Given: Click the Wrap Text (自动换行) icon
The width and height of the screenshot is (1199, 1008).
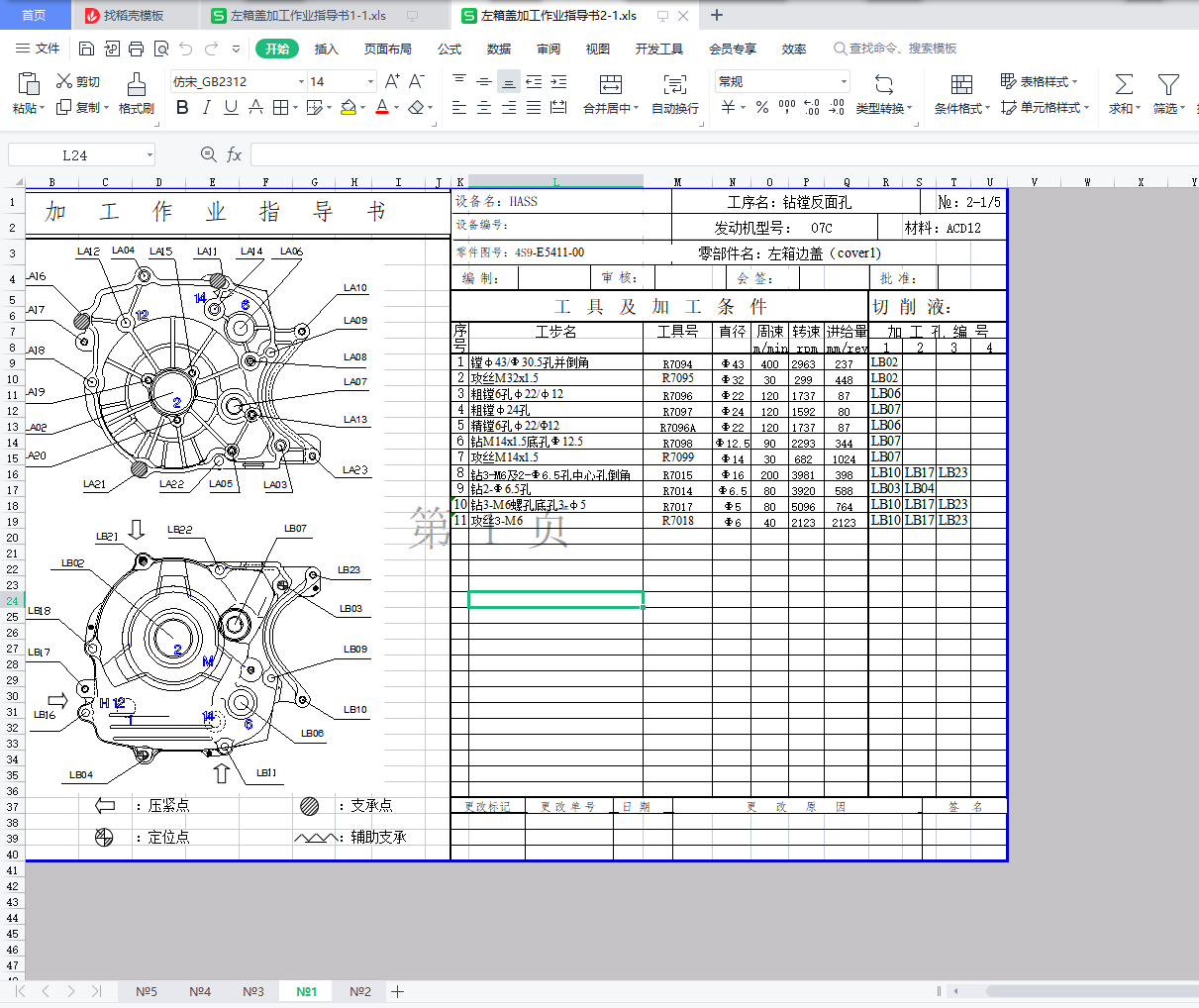Looking at the screenshot, I should 675,84.
